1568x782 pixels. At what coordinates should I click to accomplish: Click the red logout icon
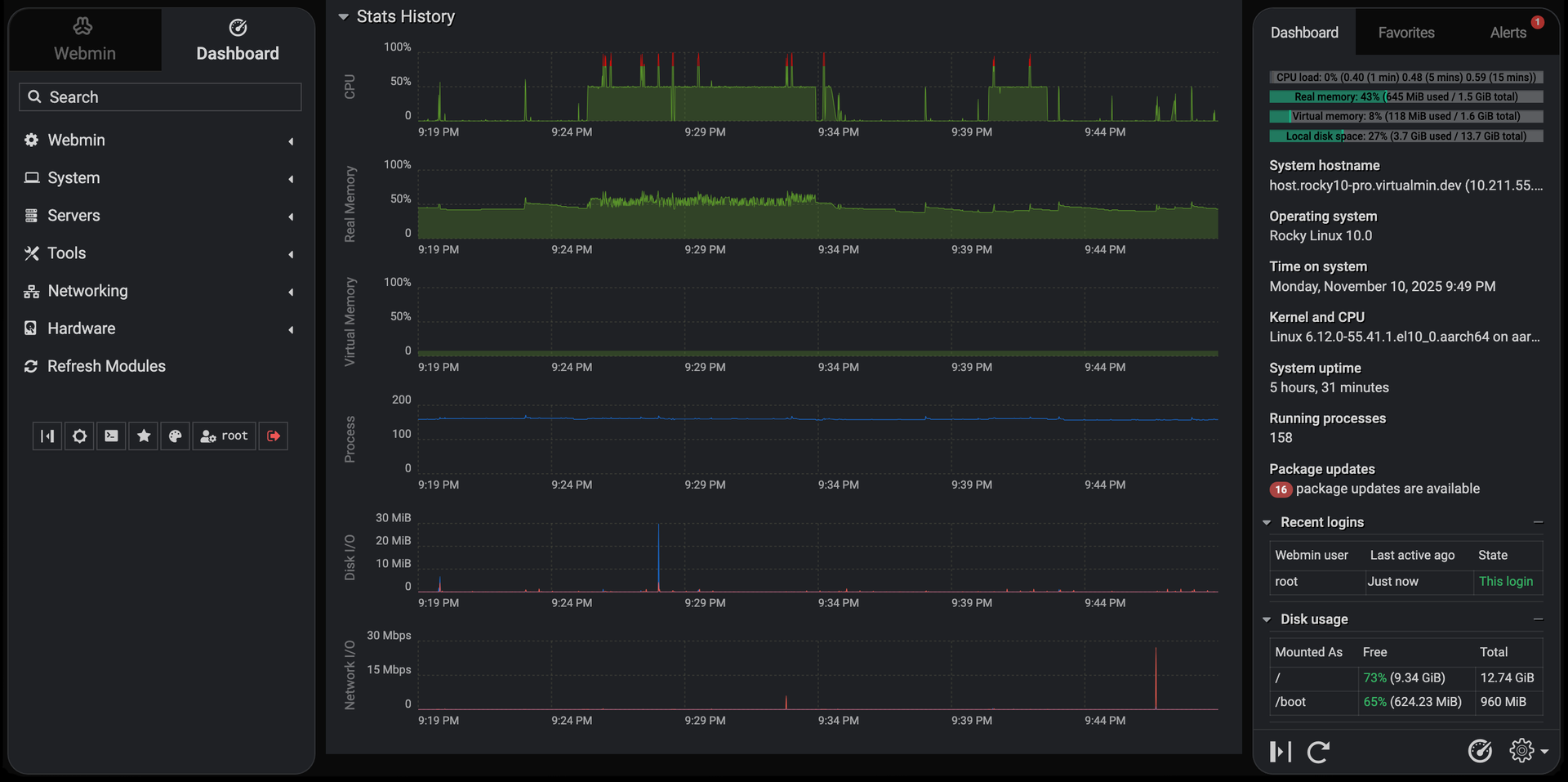click(274, 436)
